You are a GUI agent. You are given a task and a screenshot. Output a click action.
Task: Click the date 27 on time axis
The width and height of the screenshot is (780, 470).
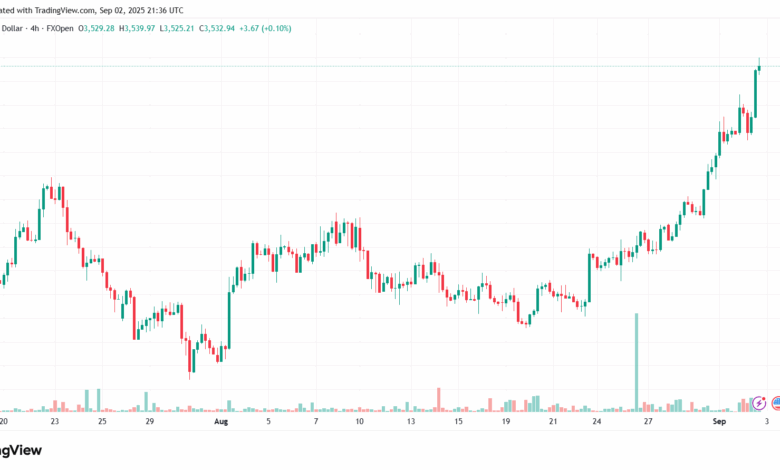pyautogui.click(x=648, y=423)
